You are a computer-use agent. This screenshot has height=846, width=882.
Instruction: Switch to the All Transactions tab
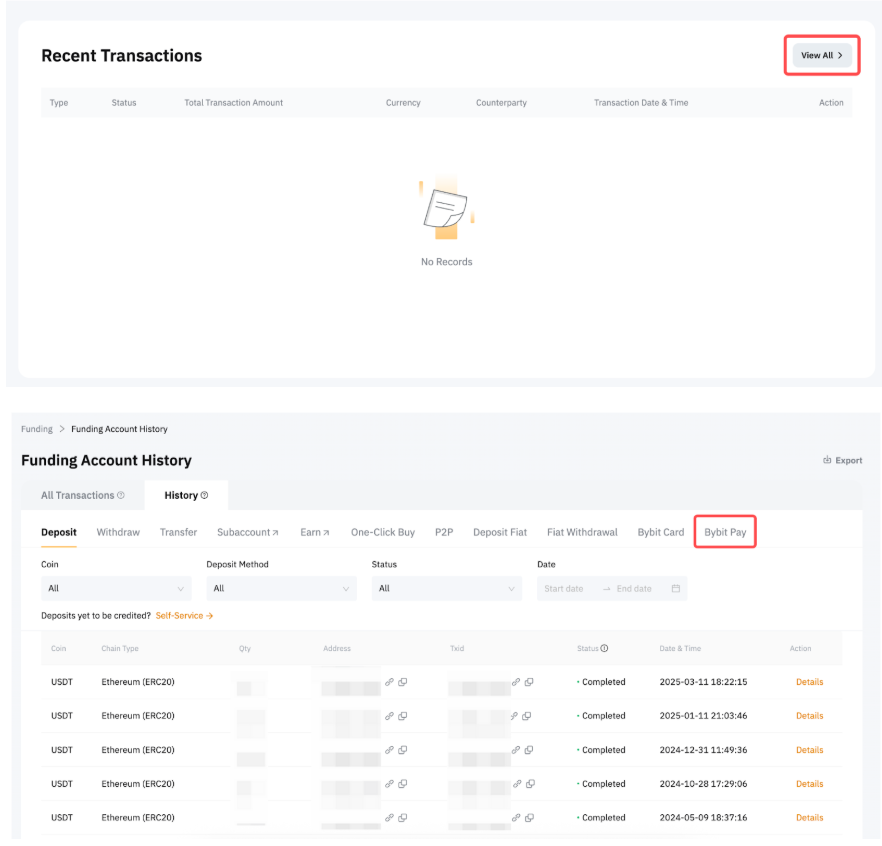pos(77,496)
